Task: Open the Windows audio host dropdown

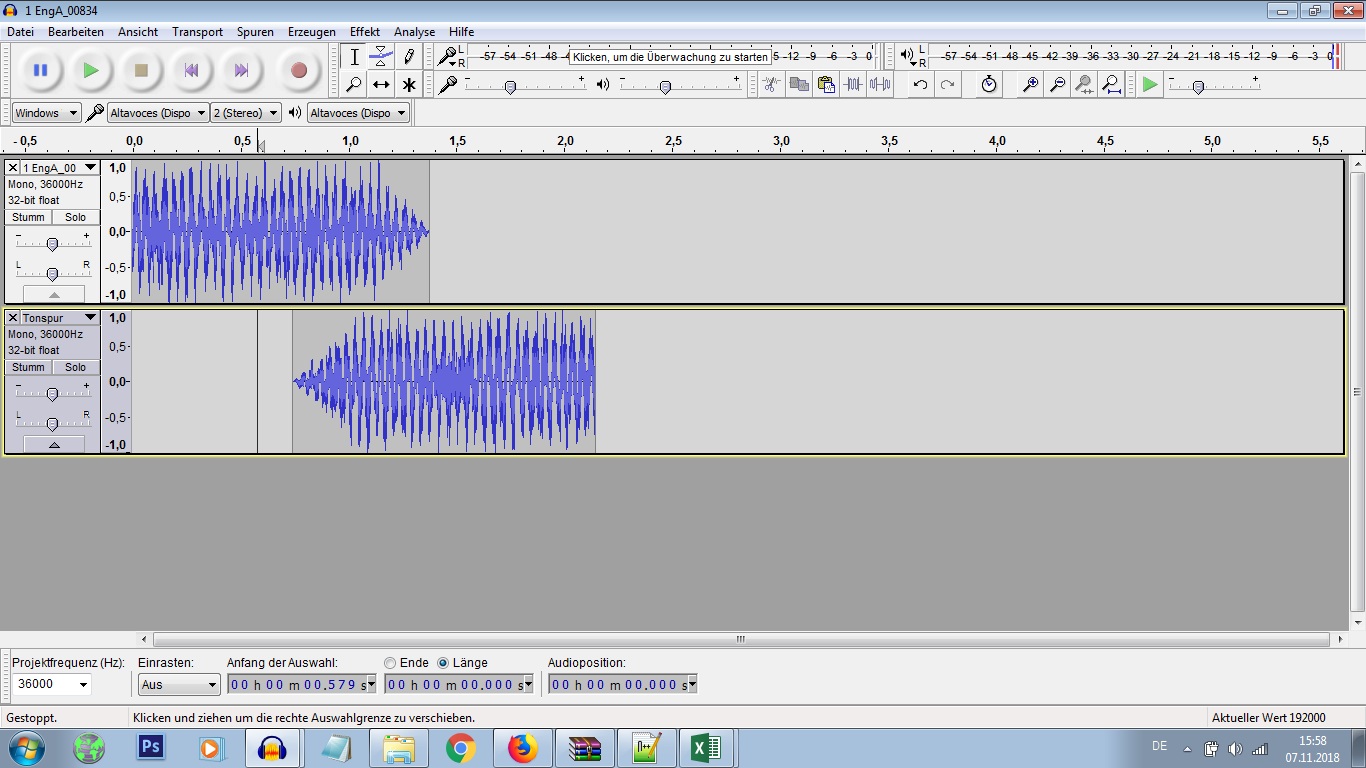Action: [x=46, y=113]
